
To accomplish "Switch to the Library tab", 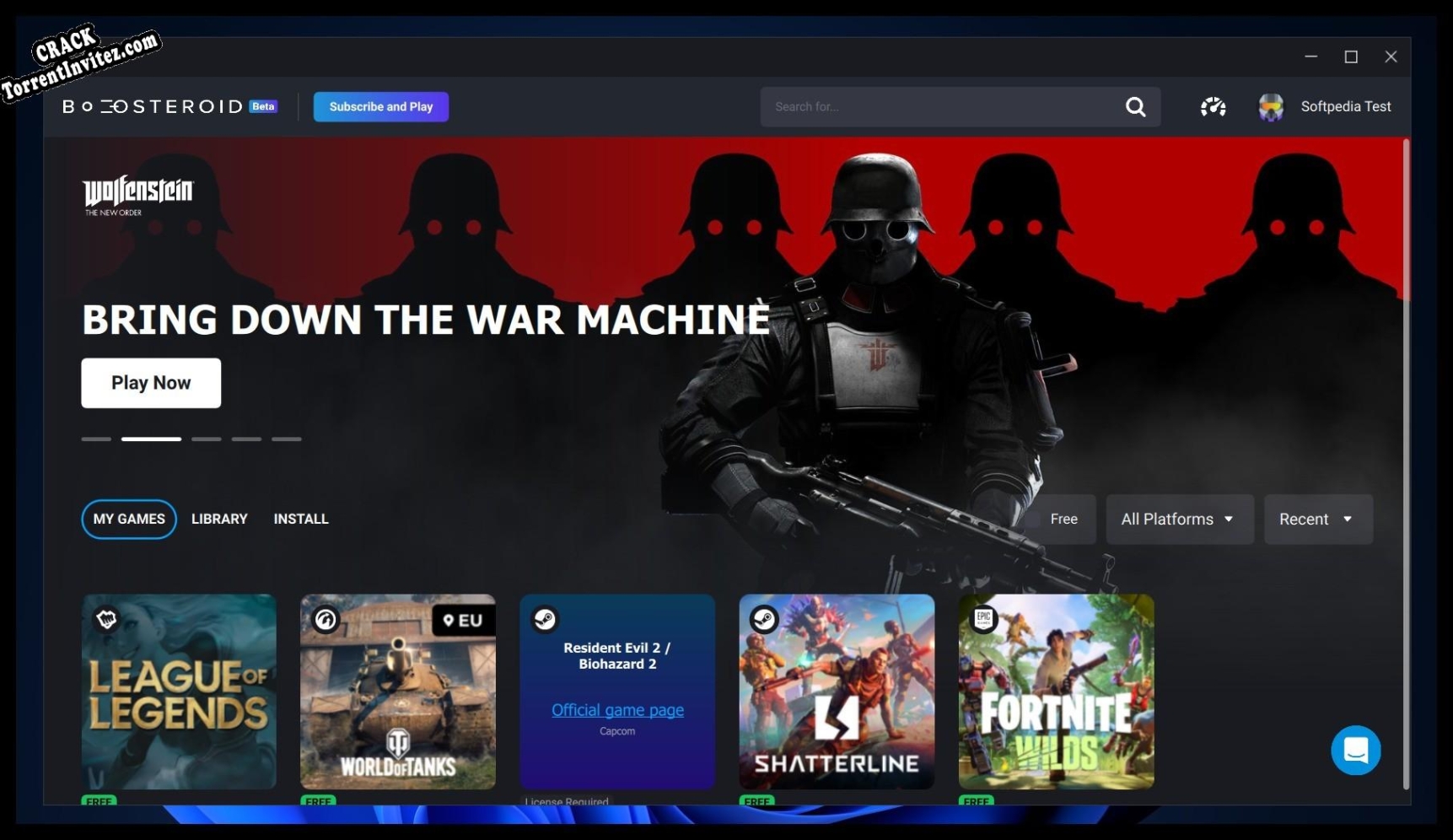I will pyautogui.click(x=219, y=520).
